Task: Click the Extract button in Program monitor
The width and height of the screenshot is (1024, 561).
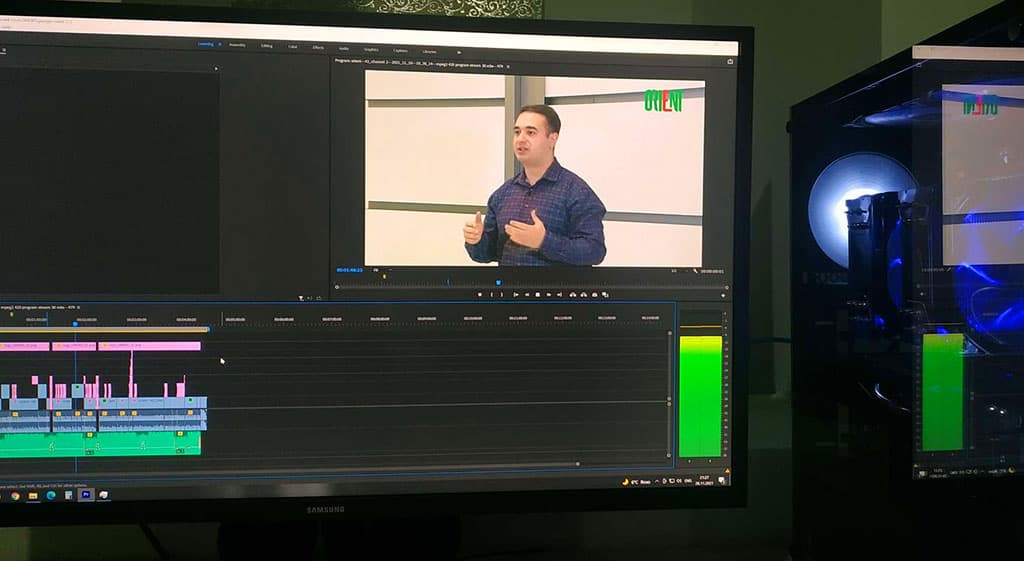Action: tap(583, 295)
